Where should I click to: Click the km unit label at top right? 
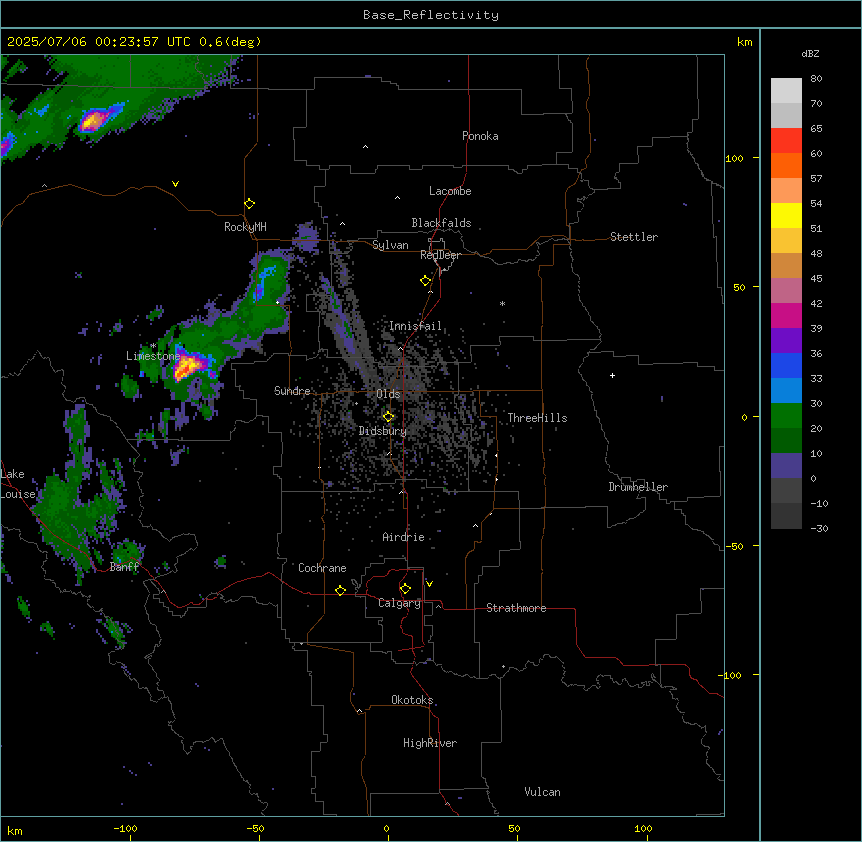(744, 42)
